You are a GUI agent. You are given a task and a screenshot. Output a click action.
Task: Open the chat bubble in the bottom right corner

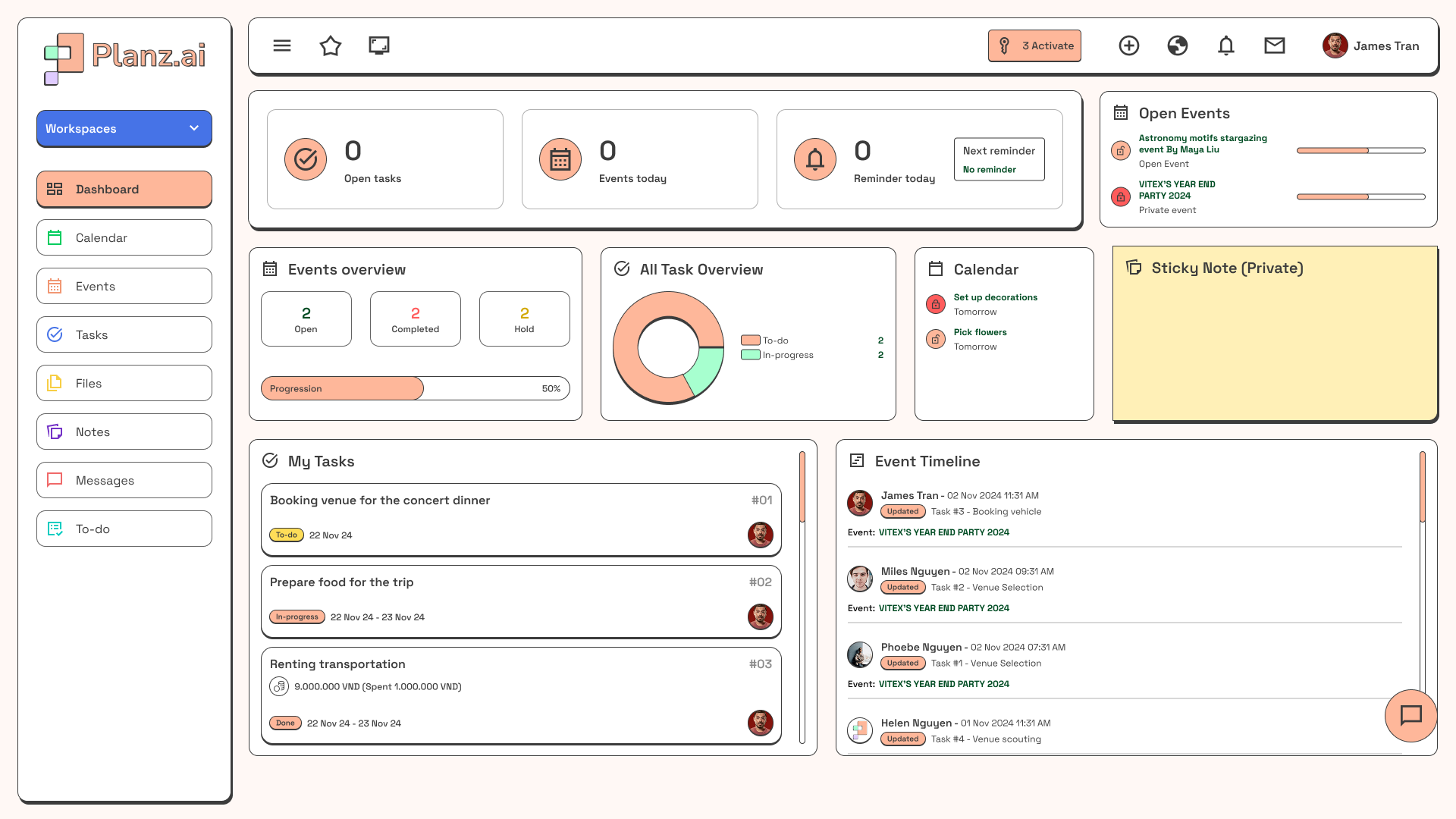pyautogui.click(x=1410, y=715)
